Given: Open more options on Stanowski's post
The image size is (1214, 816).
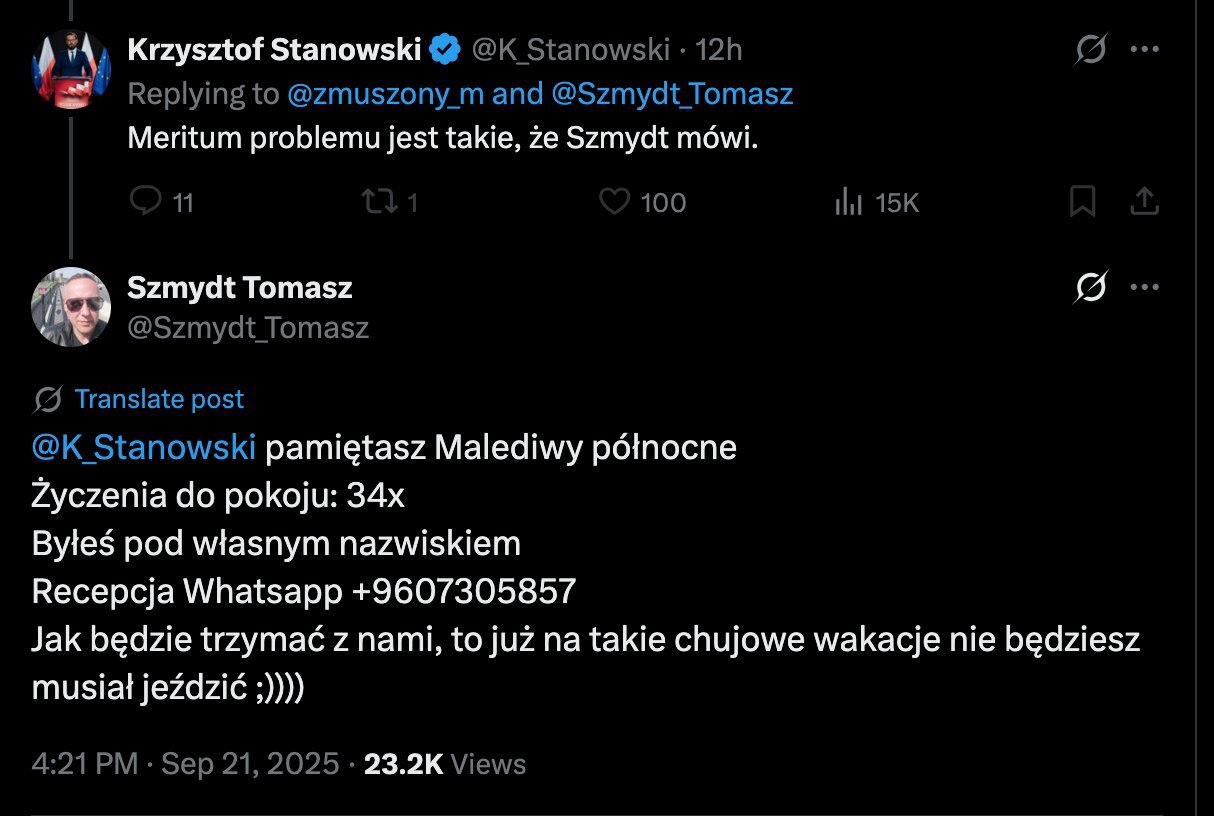Looking at the screenshot, I should pos(1144,49).
